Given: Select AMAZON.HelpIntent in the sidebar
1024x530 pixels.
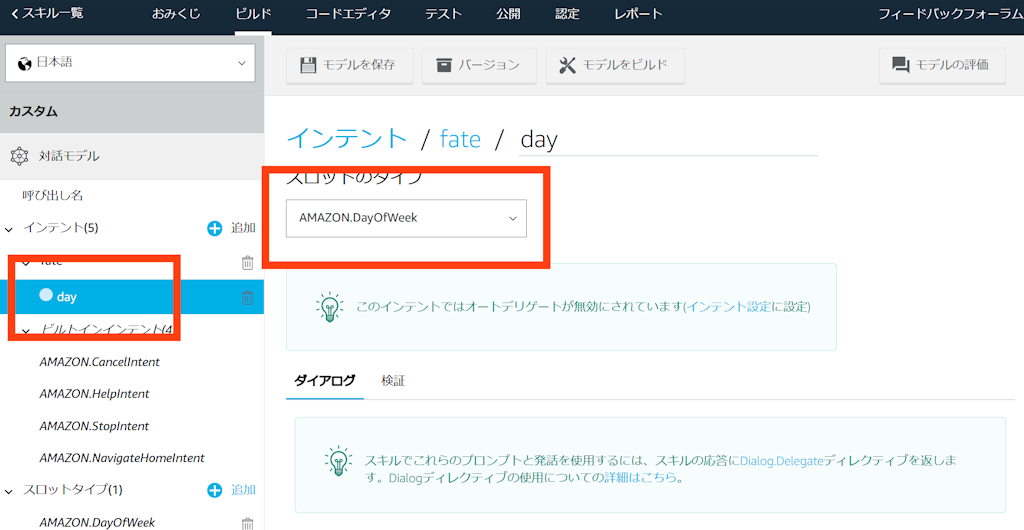Looking at the screenshot, I should tap(94, 394).
